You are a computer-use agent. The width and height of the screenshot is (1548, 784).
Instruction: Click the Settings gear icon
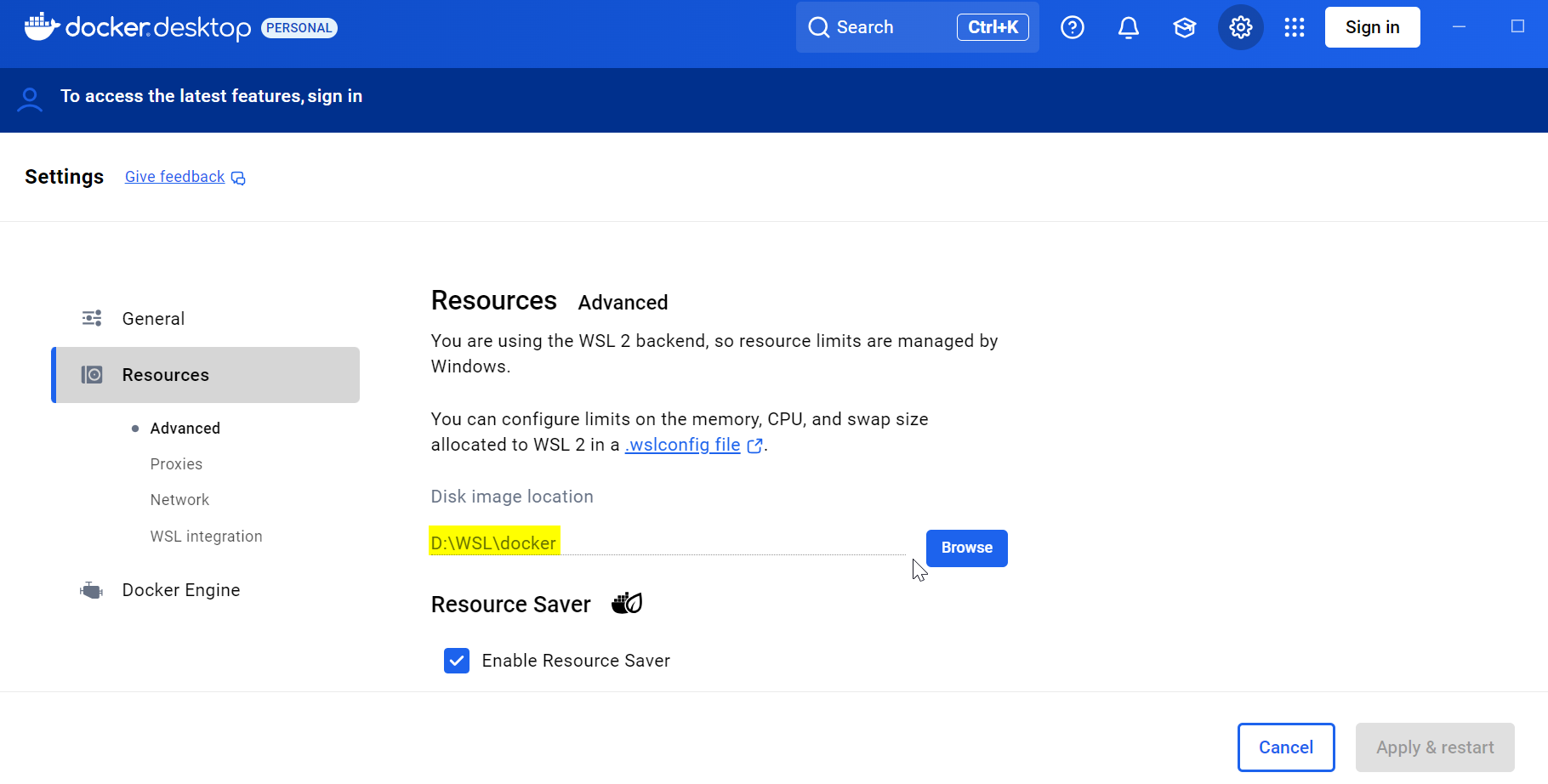(x=1241, y=27)
